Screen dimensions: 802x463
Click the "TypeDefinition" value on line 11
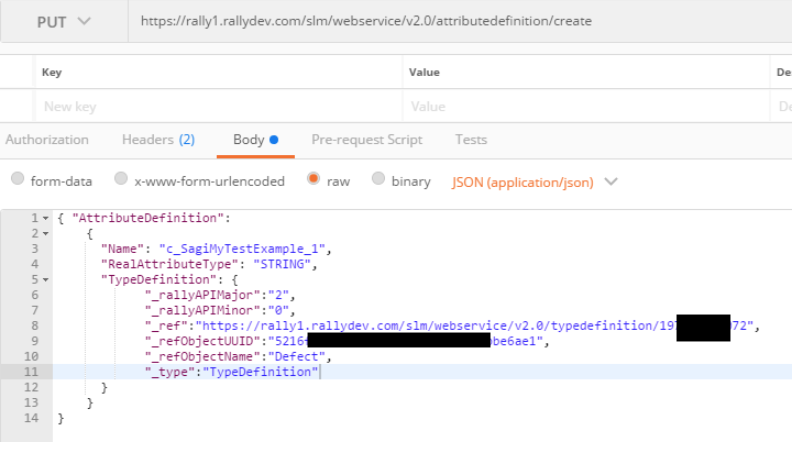coord(260,371)
